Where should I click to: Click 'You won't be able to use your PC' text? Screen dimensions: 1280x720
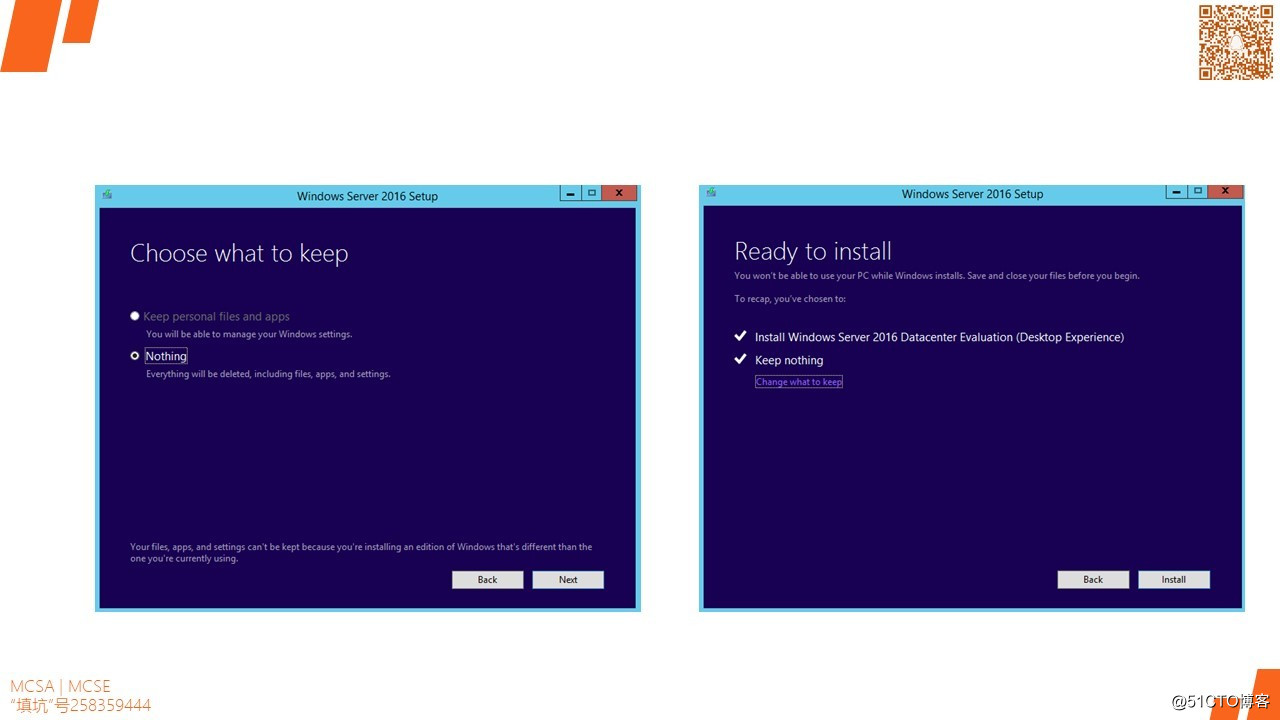coord(937,276)
